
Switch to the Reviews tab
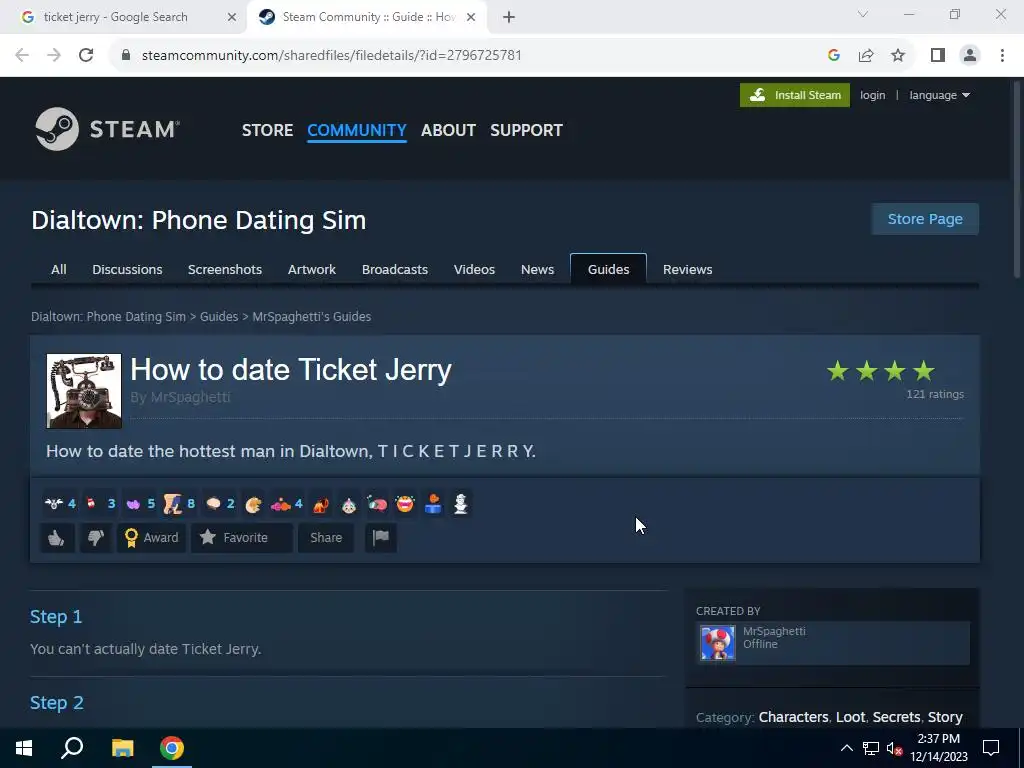pos(688,269)
